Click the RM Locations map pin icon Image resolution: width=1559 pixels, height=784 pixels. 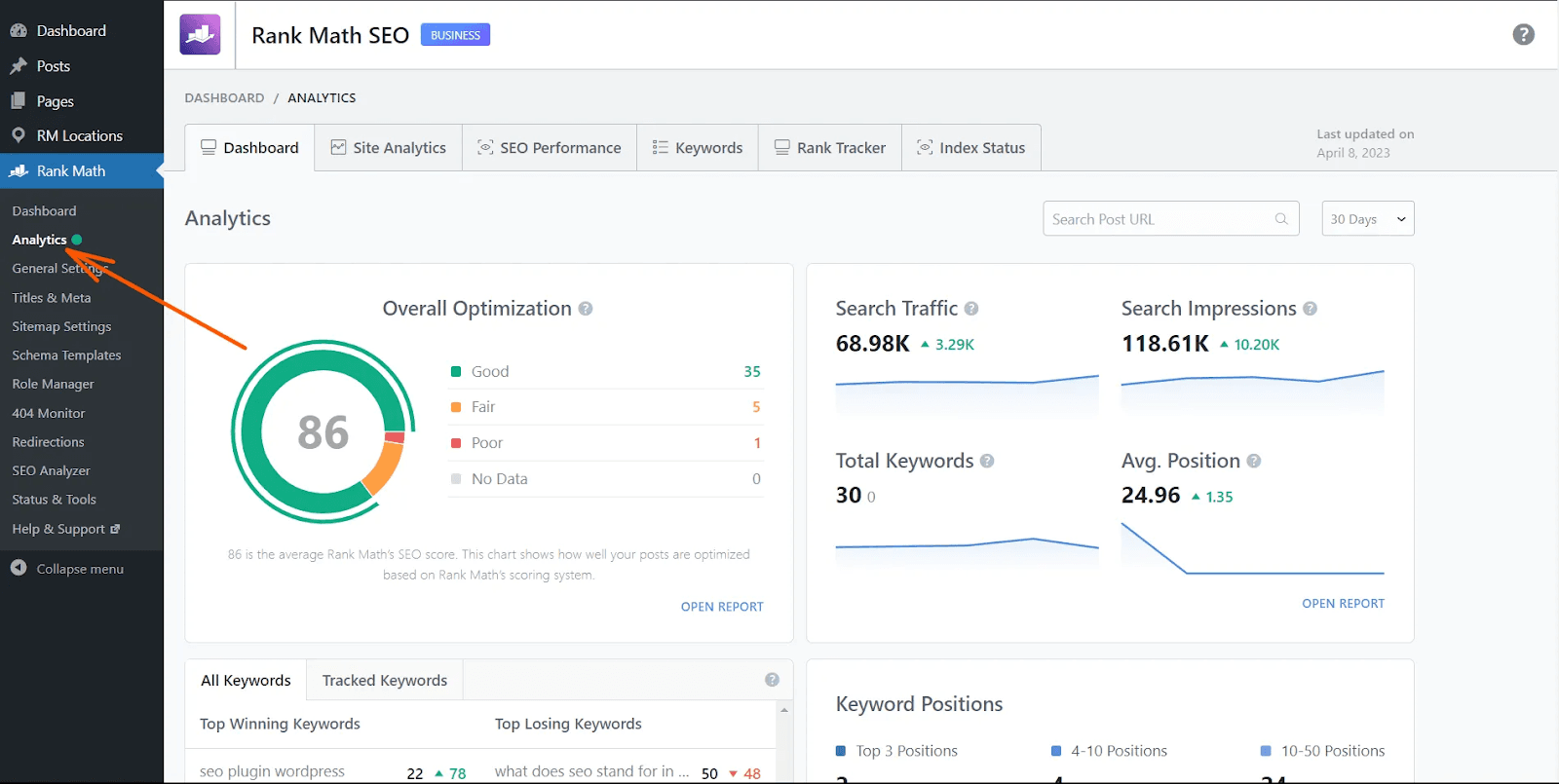pyautogui.click(x=19, y=135)
